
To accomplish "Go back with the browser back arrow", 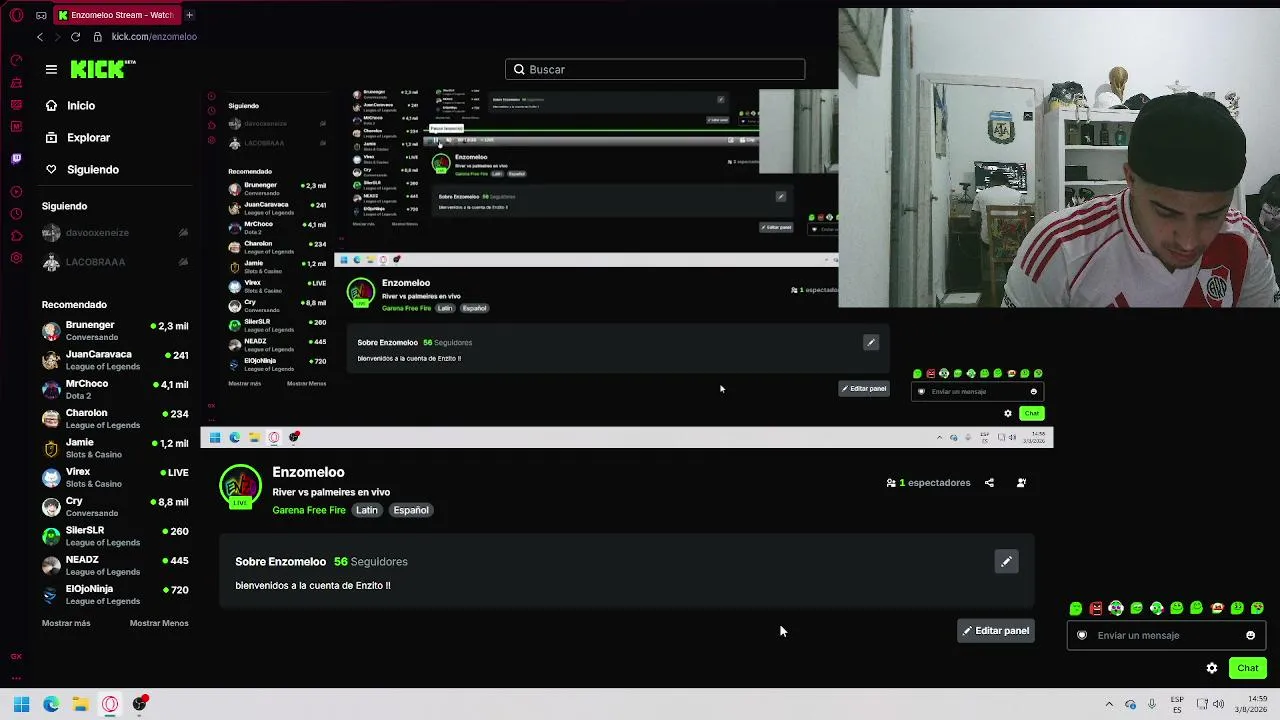I will pos(40,37).
